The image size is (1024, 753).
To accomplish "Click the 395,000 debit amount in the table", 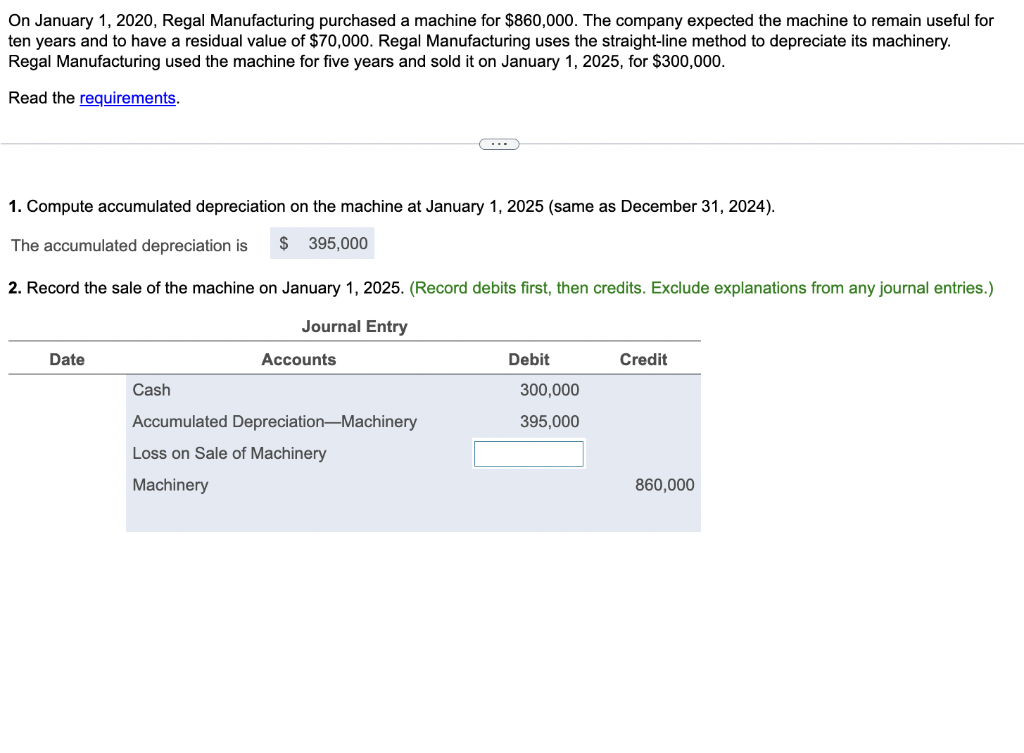I will [549, 421].
